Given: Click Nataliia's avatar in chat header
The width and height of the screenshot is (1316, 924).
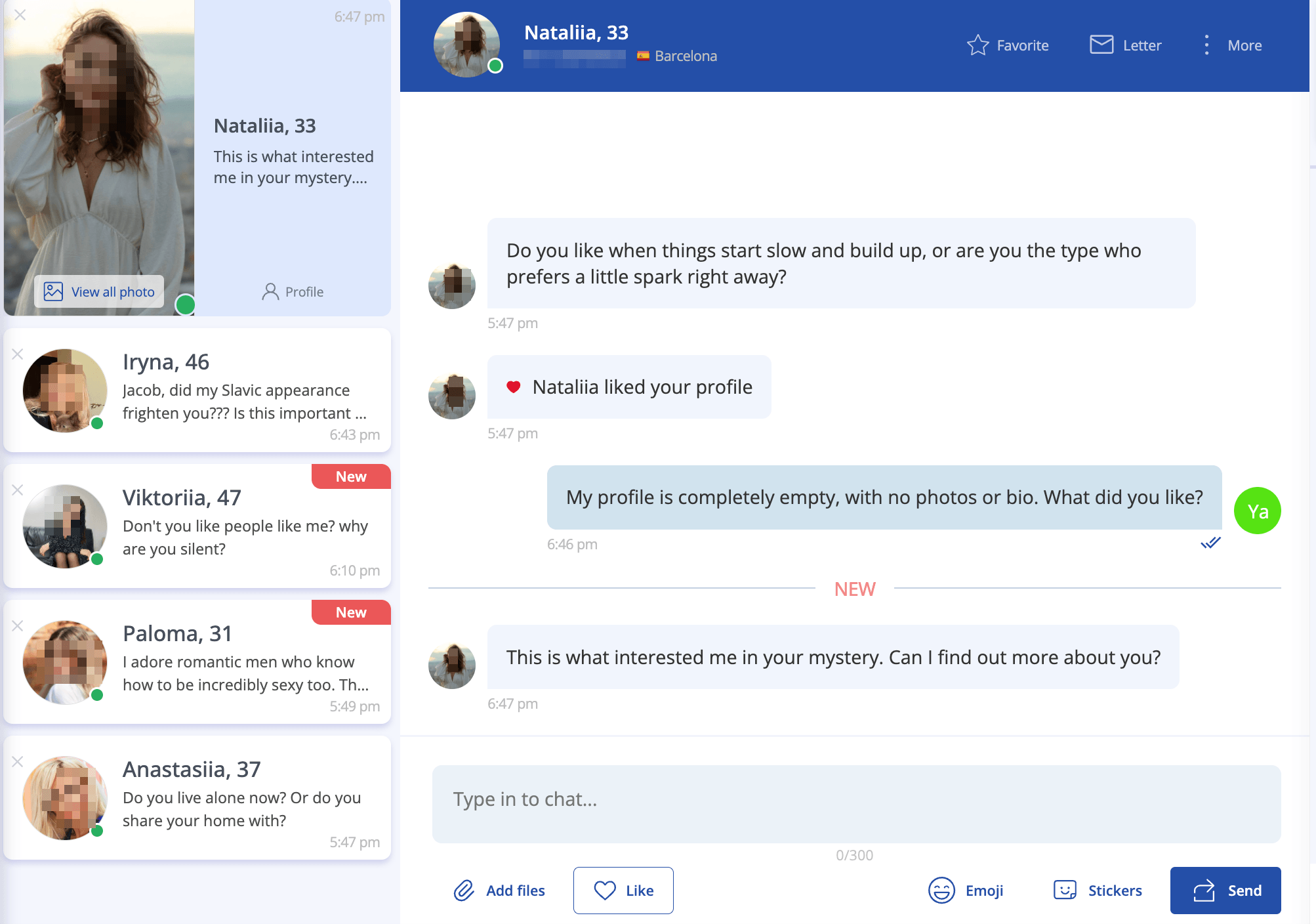Looking at the screenshot, I should [466, 45].
